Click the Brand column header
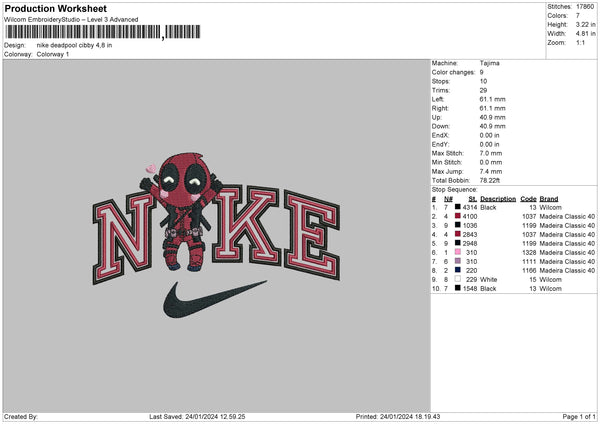 (x=549, y=199)
